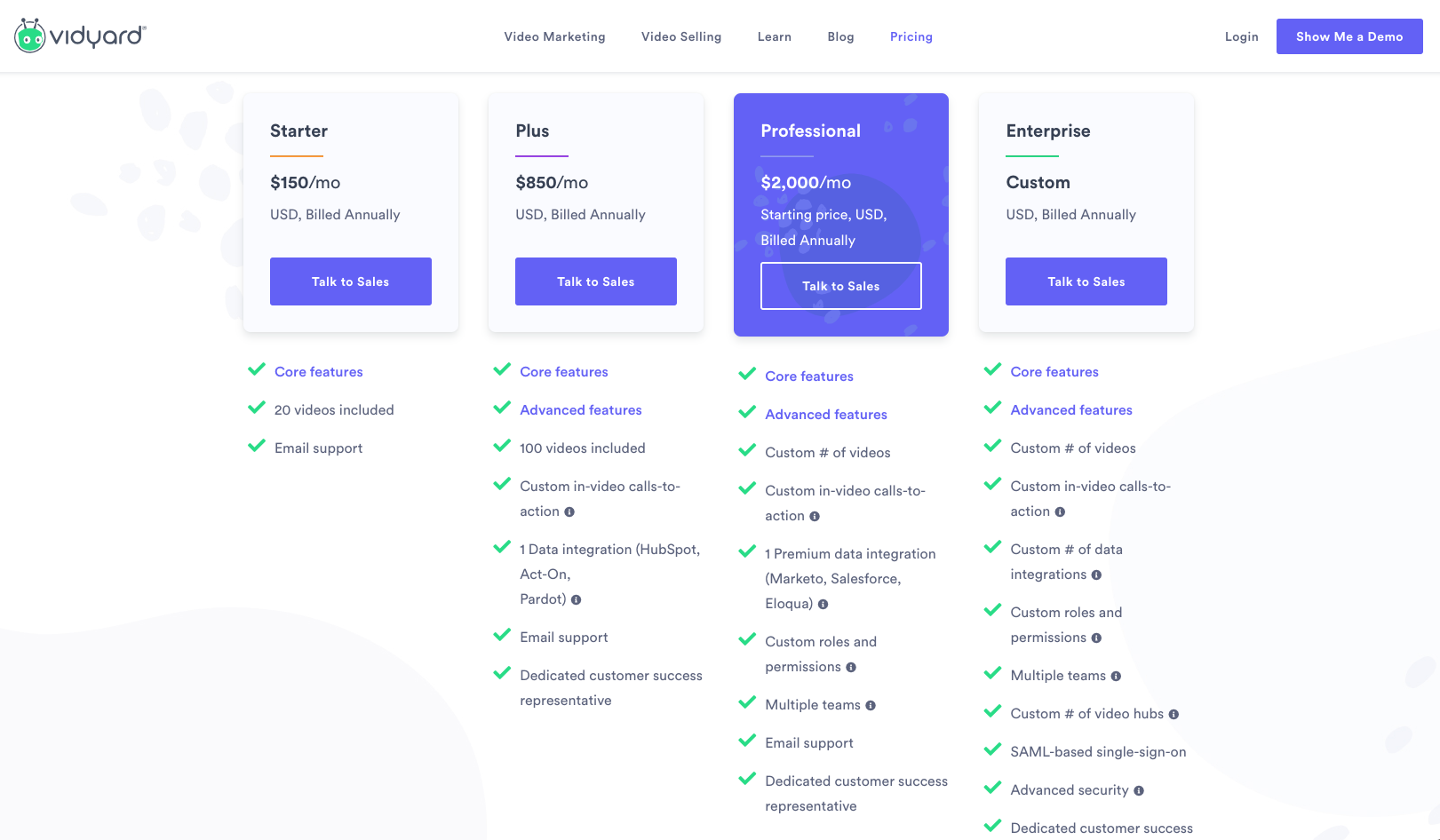1440x840 pixels.
Task: Click Talk to Sales for Plus plan
Action: click(x=596, y=281)
